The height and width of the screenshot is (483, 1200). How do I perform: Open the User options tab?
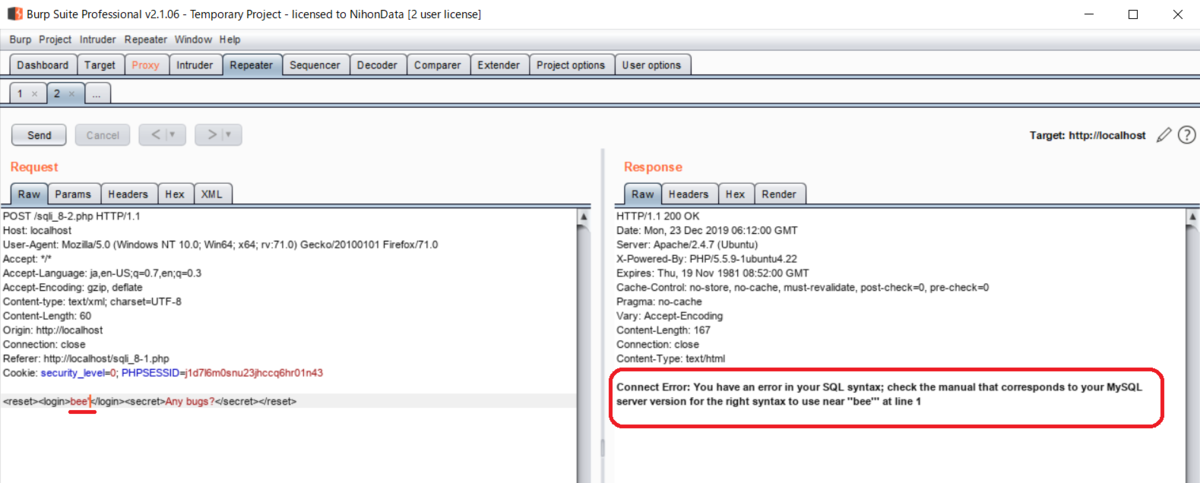tap(652, 65)
